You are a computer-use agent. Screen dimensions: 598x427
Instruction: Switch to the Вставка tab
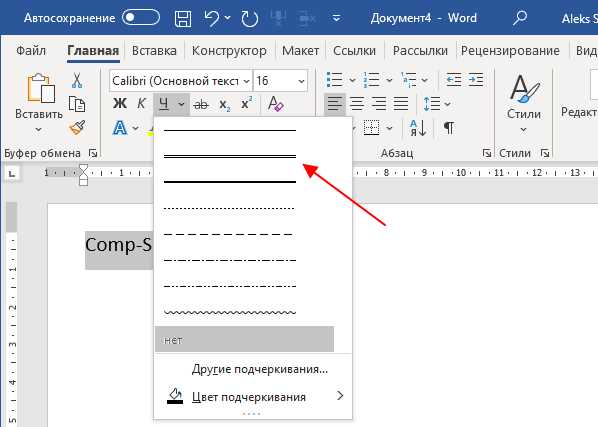point(154,51)
